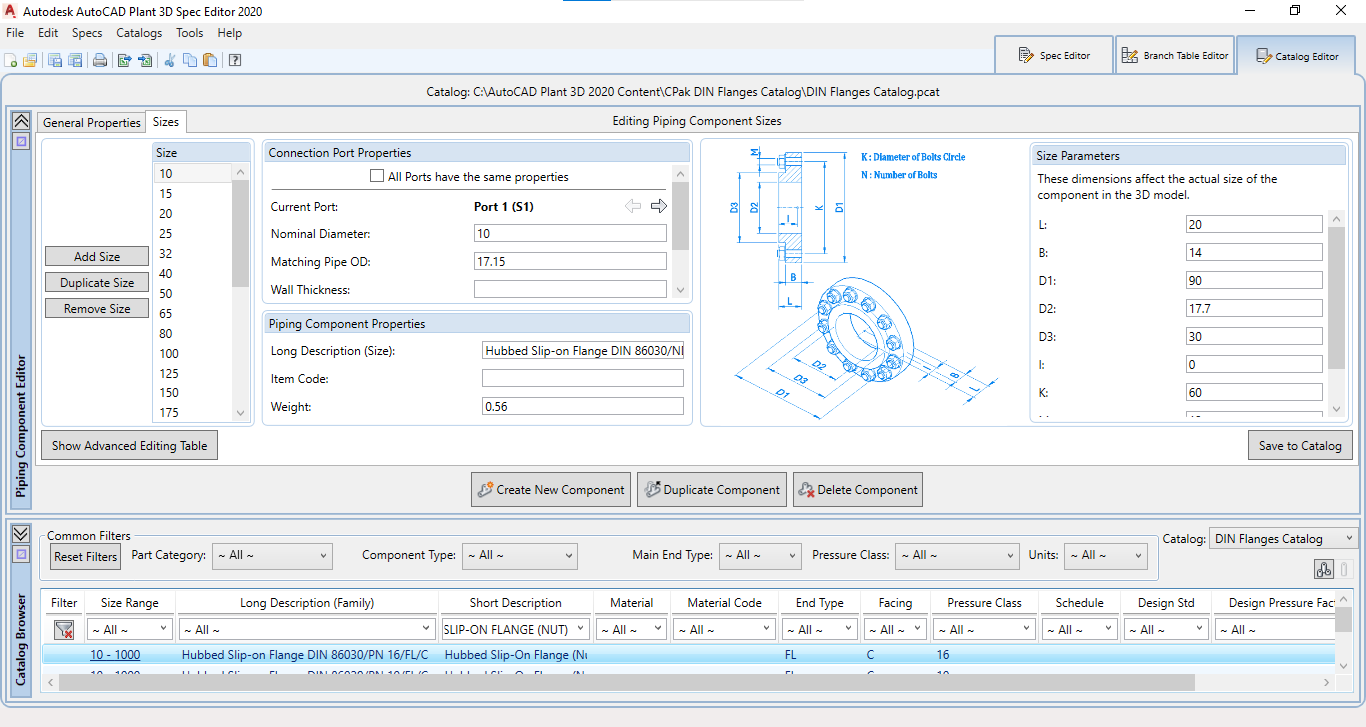Click the 10 - 1000 size range link
1366x727 pixels.
(115, 655)
